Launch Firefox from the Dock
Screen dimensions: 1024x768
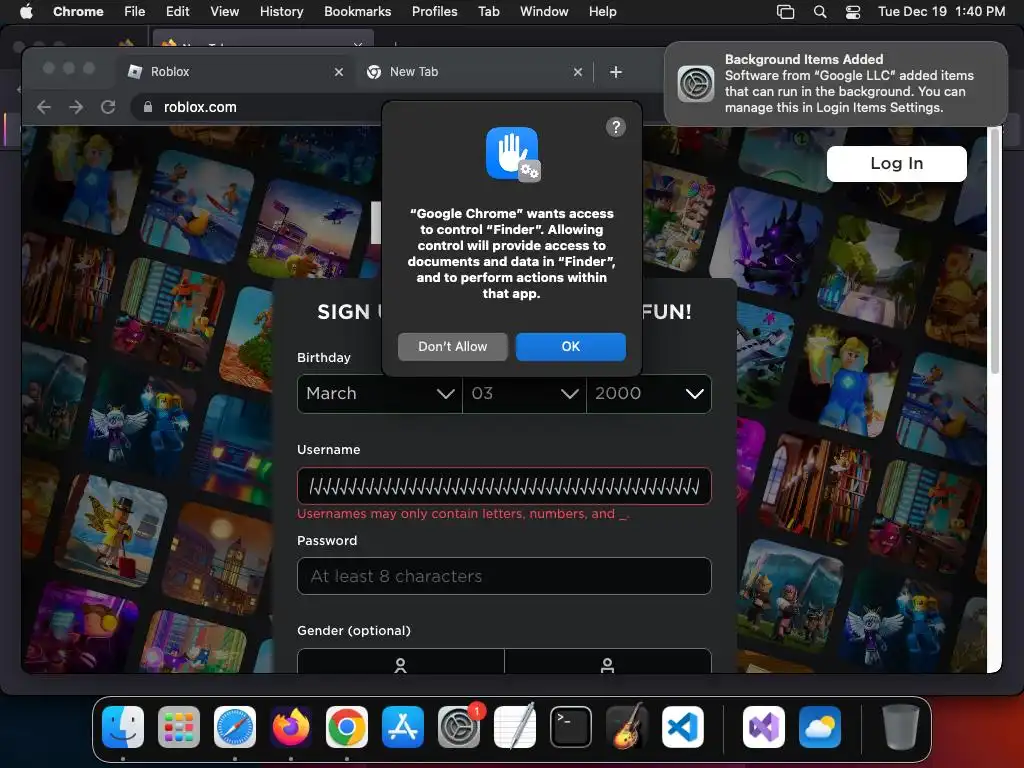point(291,727)
